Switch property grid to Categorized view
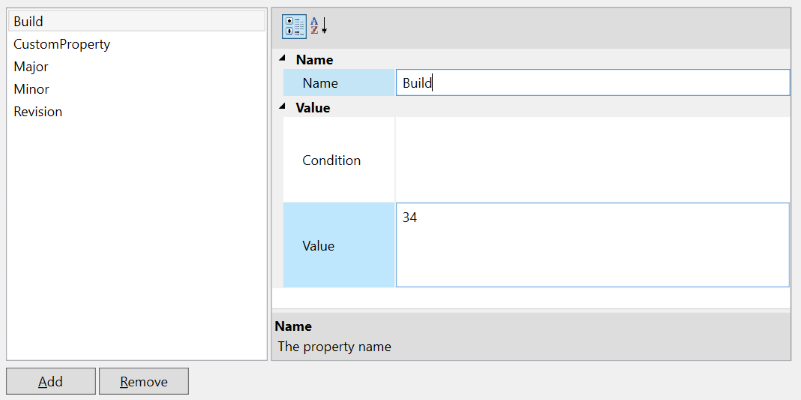The width and height of the screenshot is (801, 400). pos(294,26)
